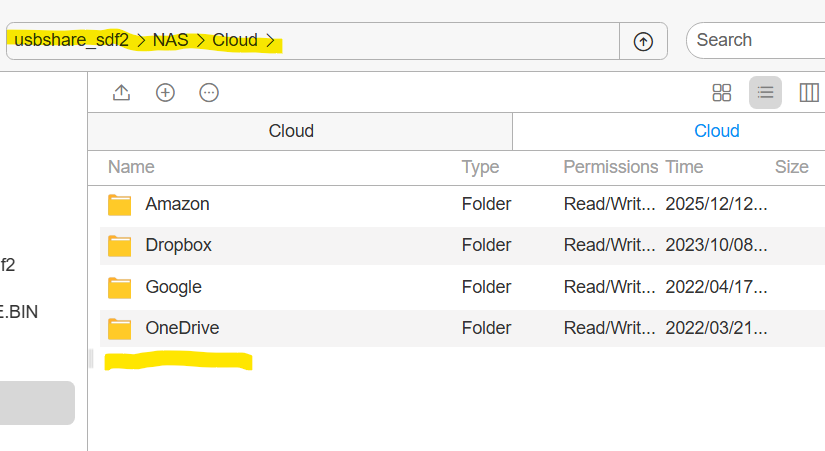
Task: Expand chevron after usbshare_sdf2 in path
Action: coord(141,41)
